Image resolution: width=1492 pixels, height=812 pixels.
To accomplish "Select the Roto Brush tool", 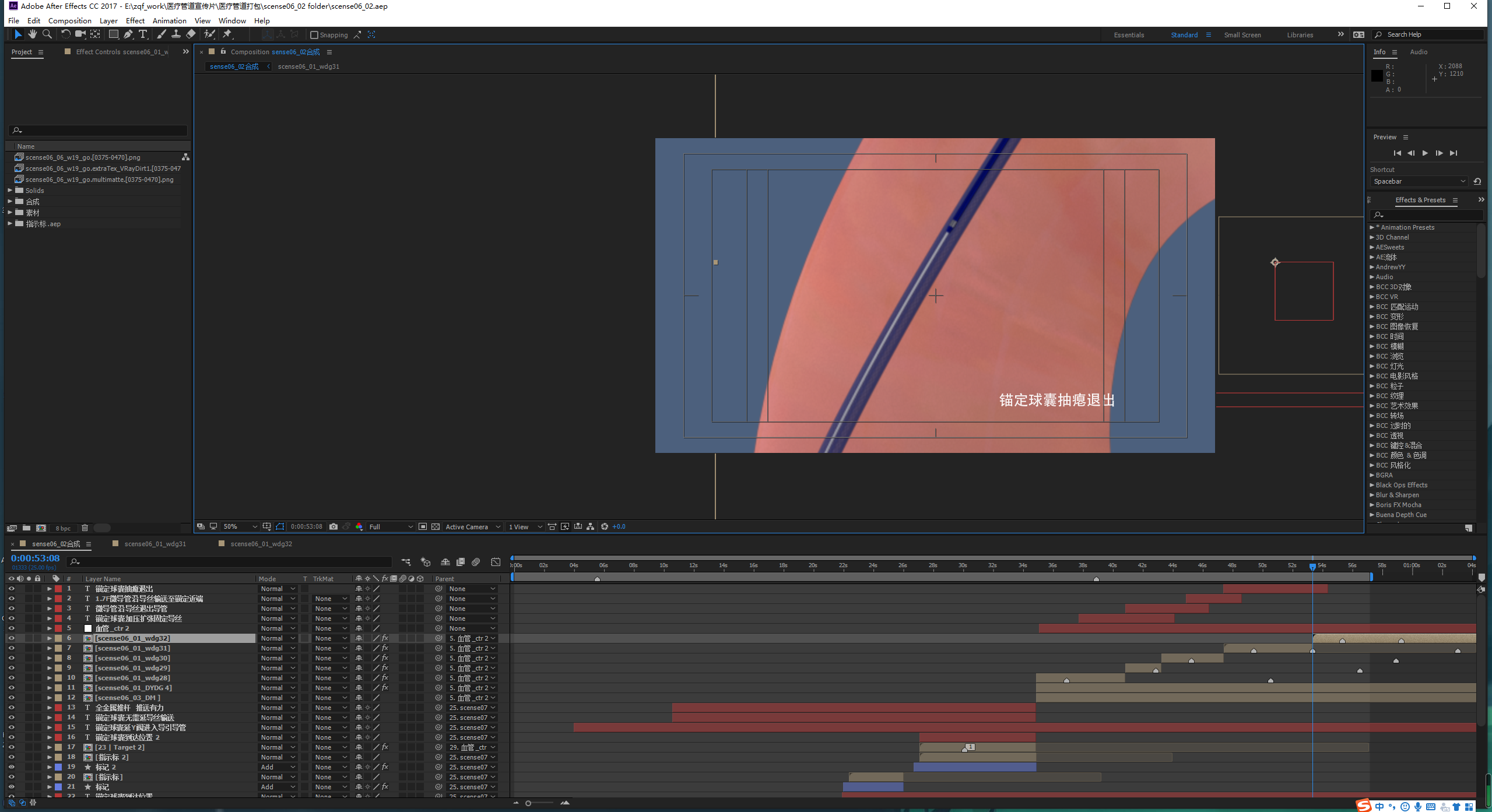I will 209,35.
